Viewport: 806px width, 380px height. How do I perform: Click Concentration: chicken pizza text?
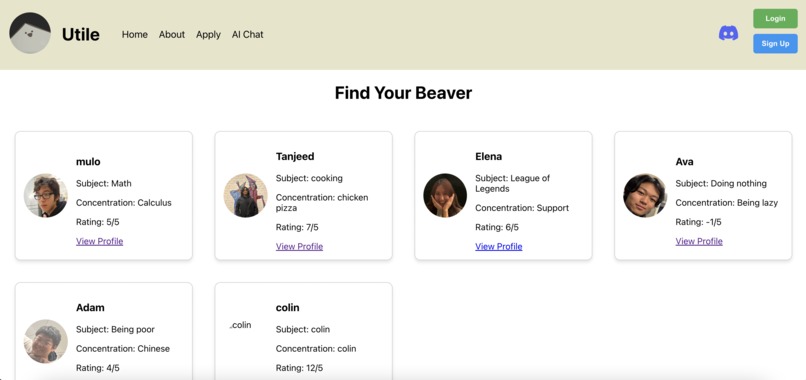322,203
